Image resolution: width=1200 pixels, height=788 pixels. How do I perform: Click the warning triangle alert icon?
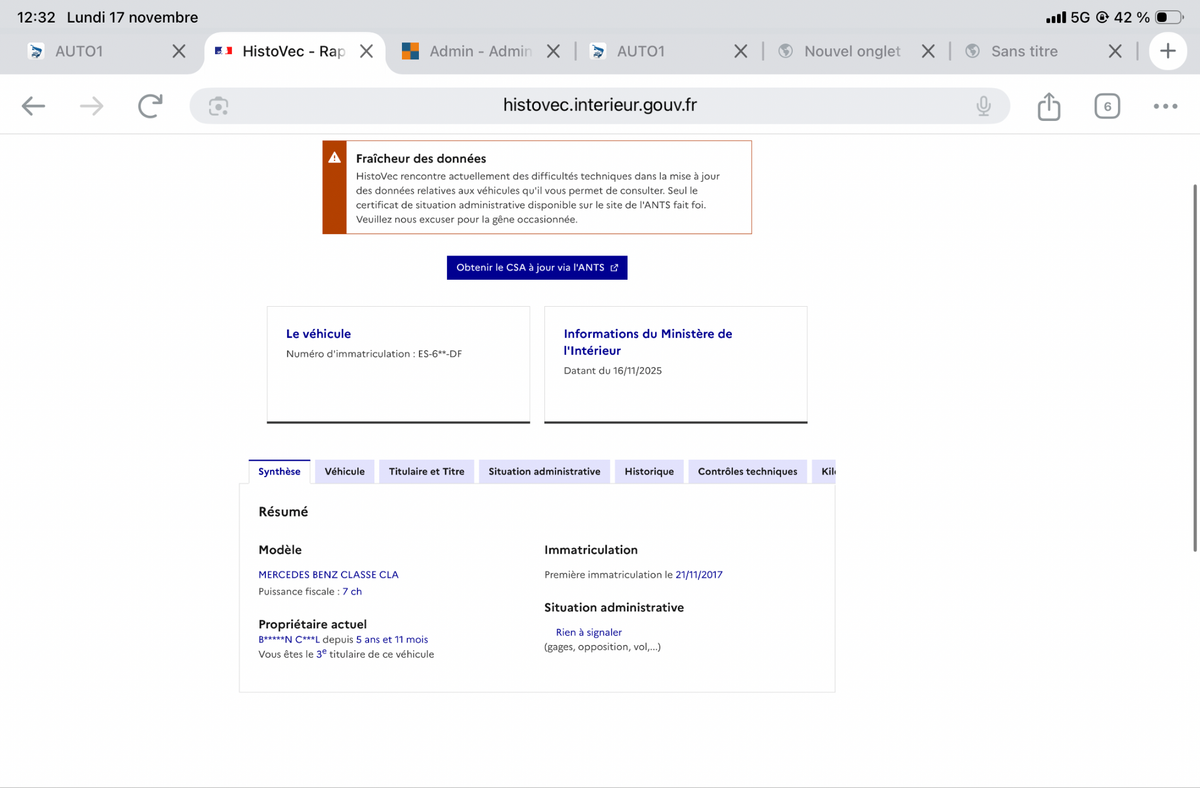tap(335, 158)
